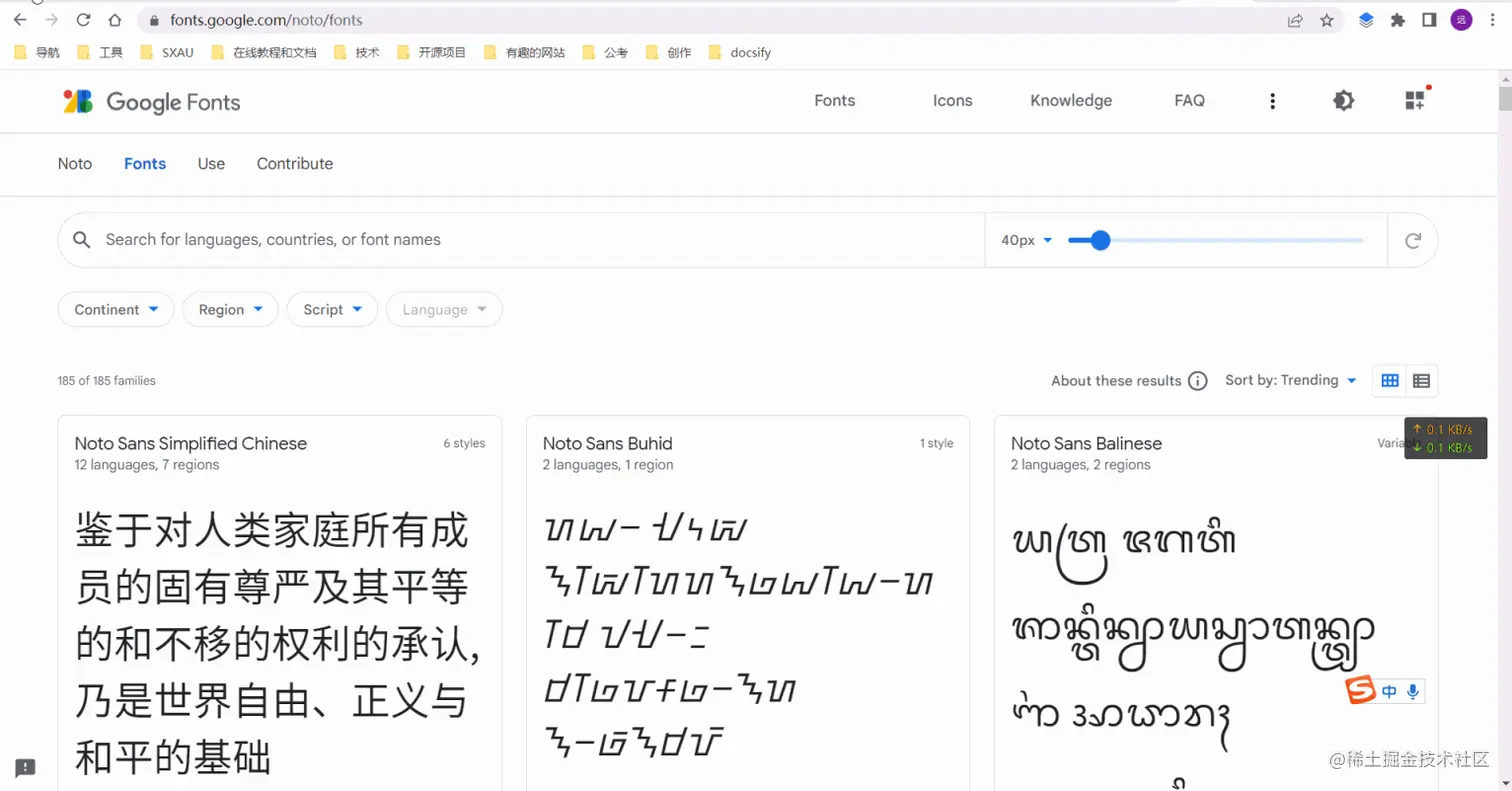Viewport: 1512px width, 791px height.
Task: Click the feedback exclamation icon
Action: (x=26, y=768)
